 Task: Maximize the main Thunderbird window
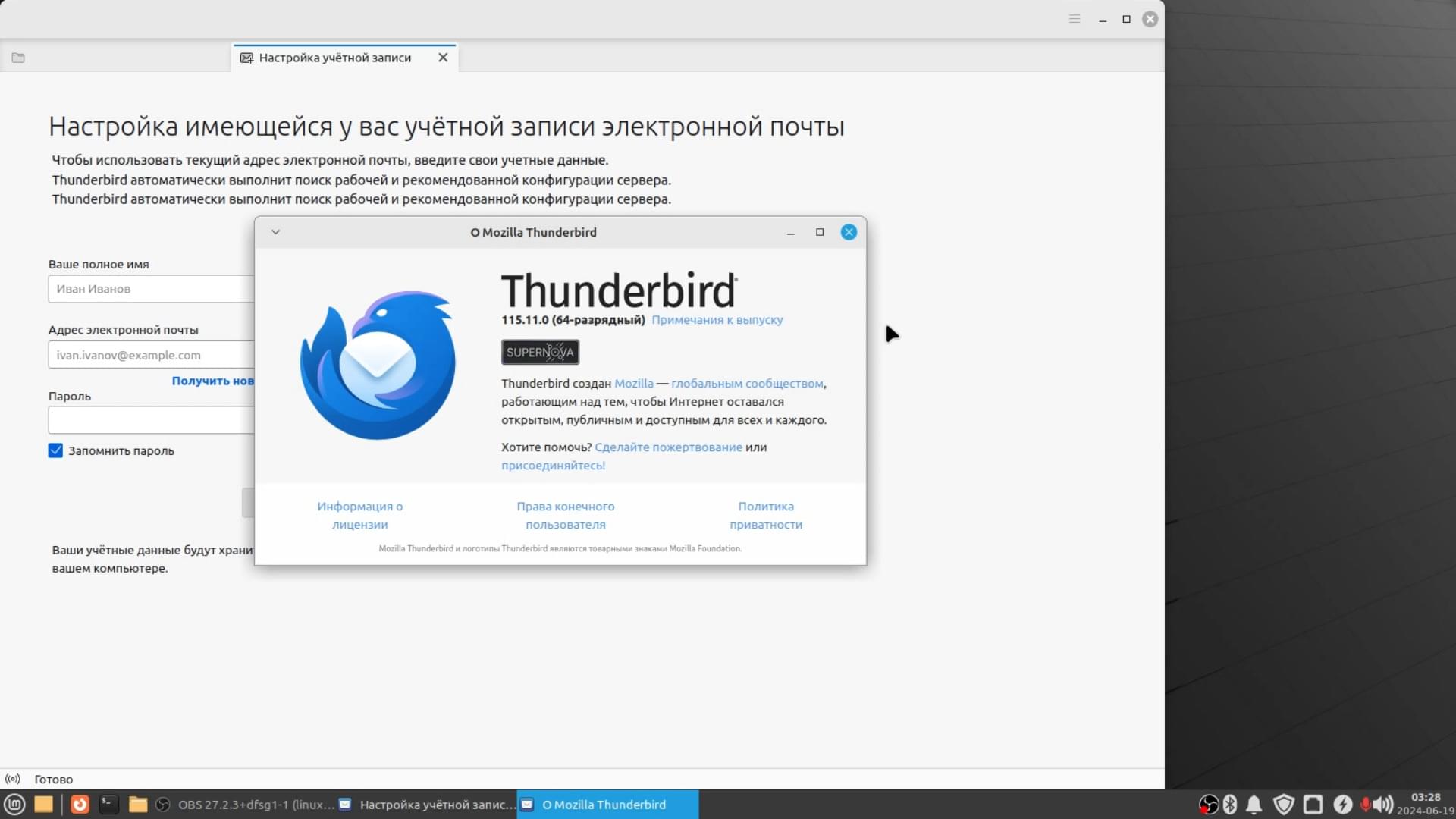1127,19
